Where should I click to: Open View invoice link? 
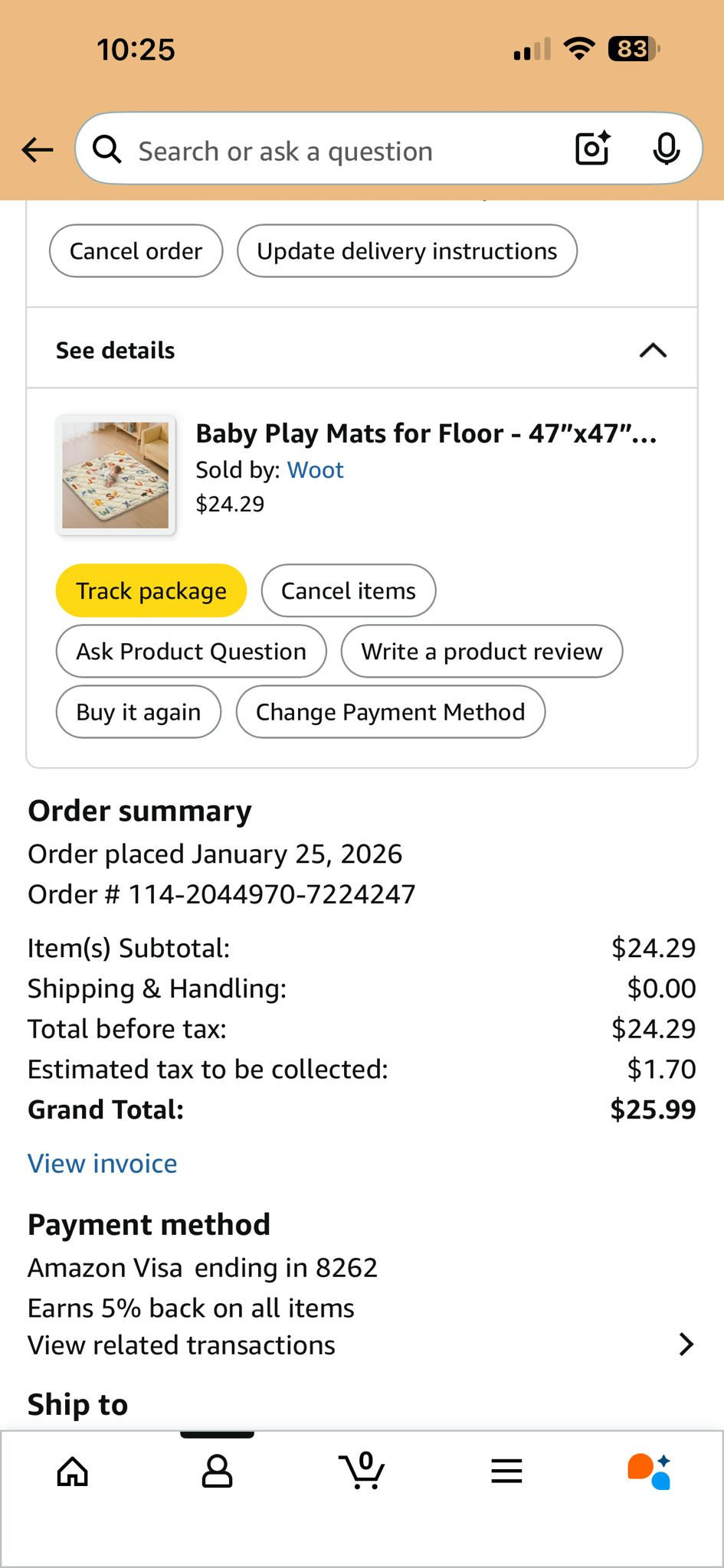pos(103,1164)
